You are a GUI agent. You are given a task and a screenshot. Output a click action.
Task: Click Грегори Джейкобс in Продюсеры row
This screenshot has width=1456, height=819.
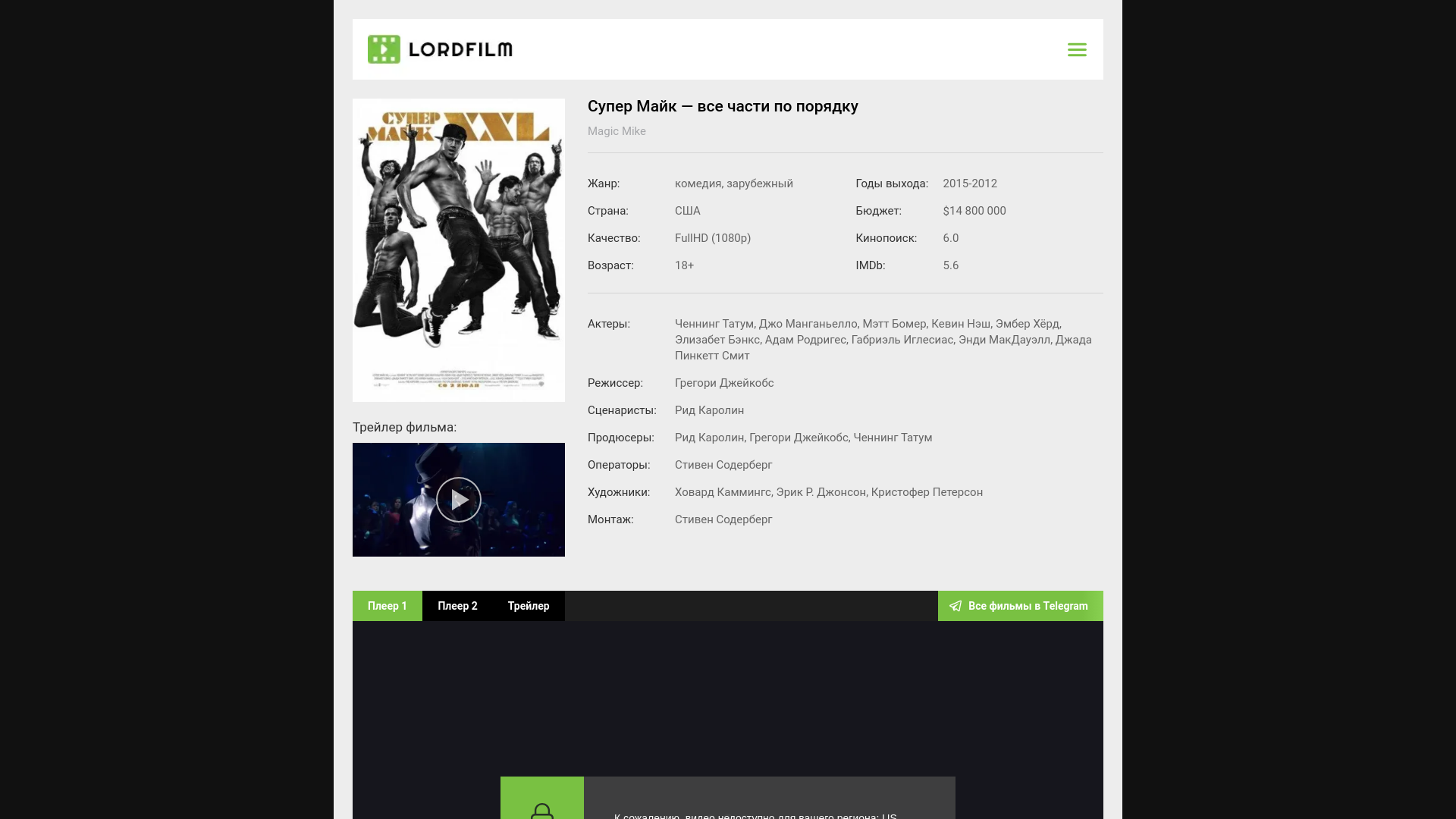799,438
